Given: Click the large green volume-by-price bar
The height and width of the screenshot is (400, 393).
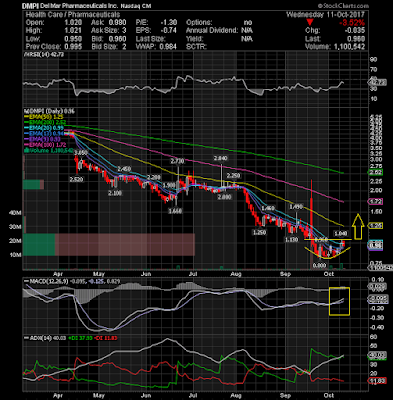Looking at the screenshot, I should [39, 245].
